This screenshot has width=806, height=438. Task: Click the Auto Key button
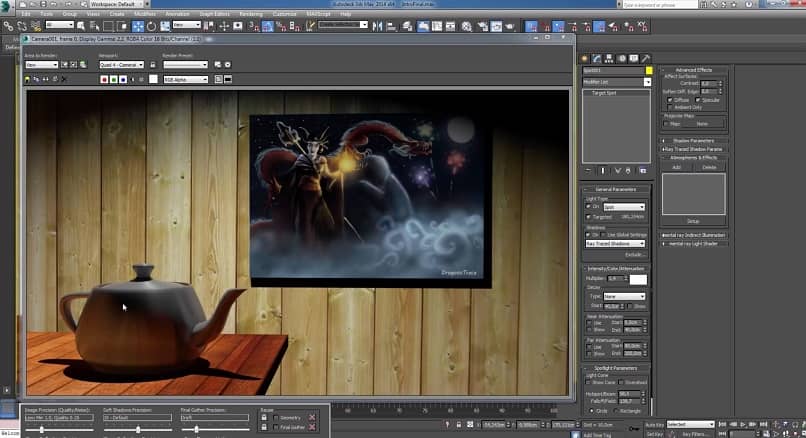pyautogui.click(x=654, y=425)
